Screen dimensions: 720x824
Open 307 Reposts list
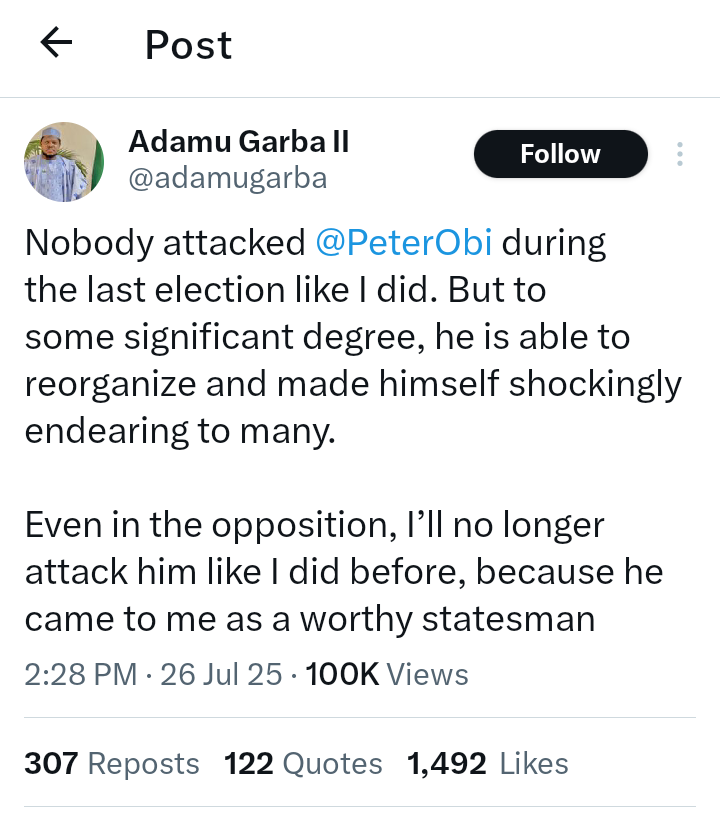[111, 763]
